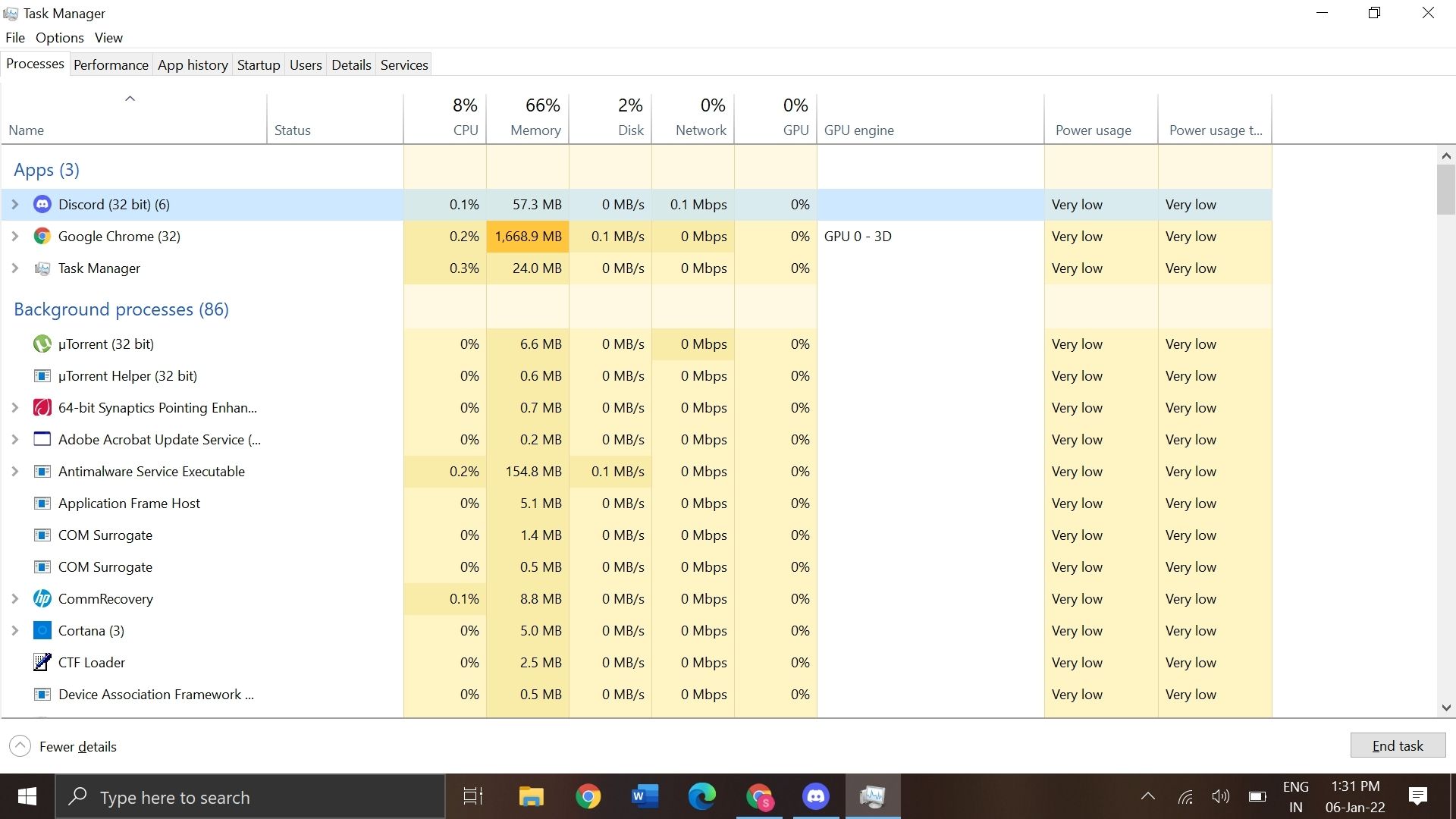Click the µTorrent Helper process icon
This screenshot has width=1456, height=819.
[x=42, y=376]
